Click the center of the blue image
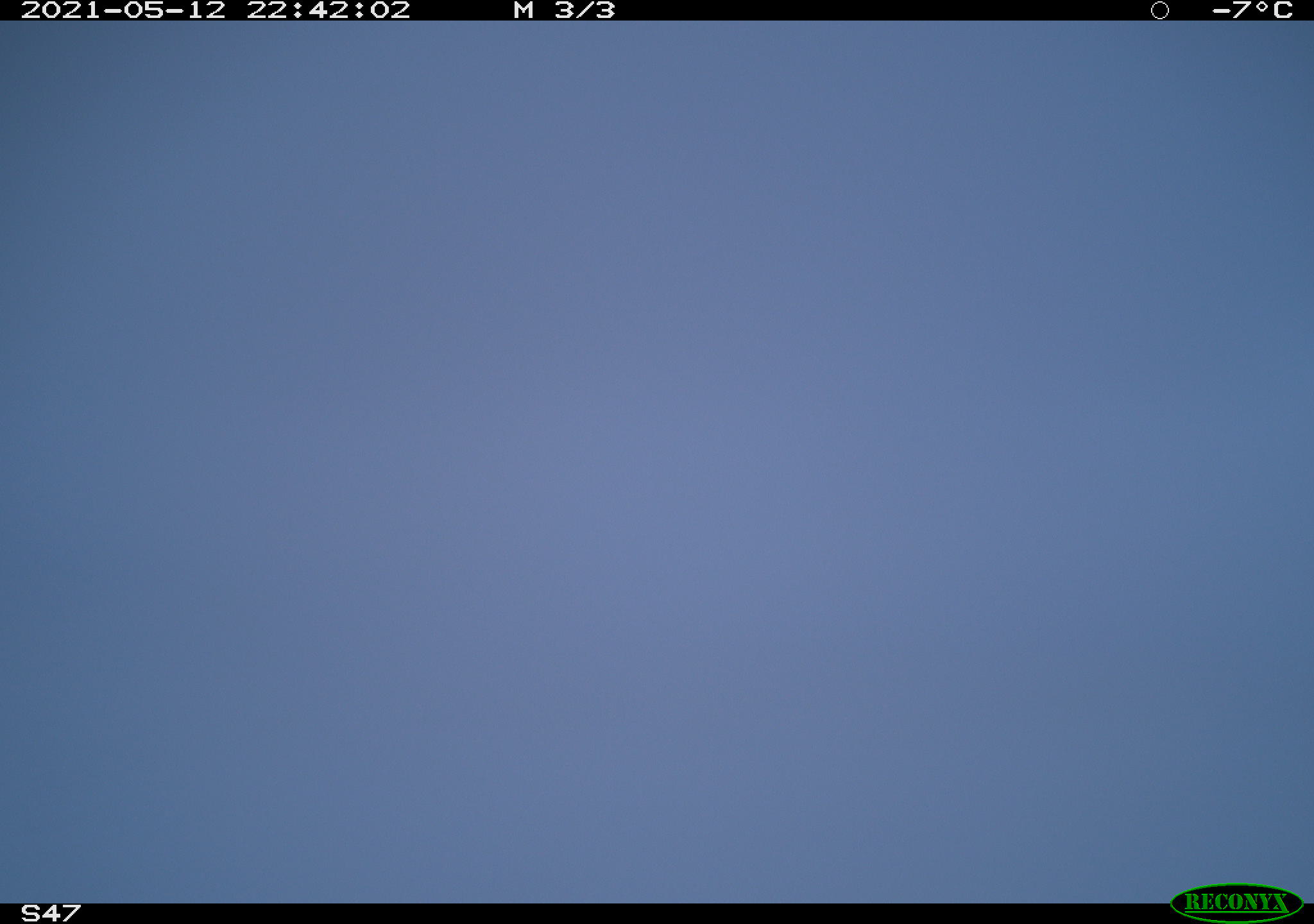This screenshot has width=1314, height=924. pos(657,462)
